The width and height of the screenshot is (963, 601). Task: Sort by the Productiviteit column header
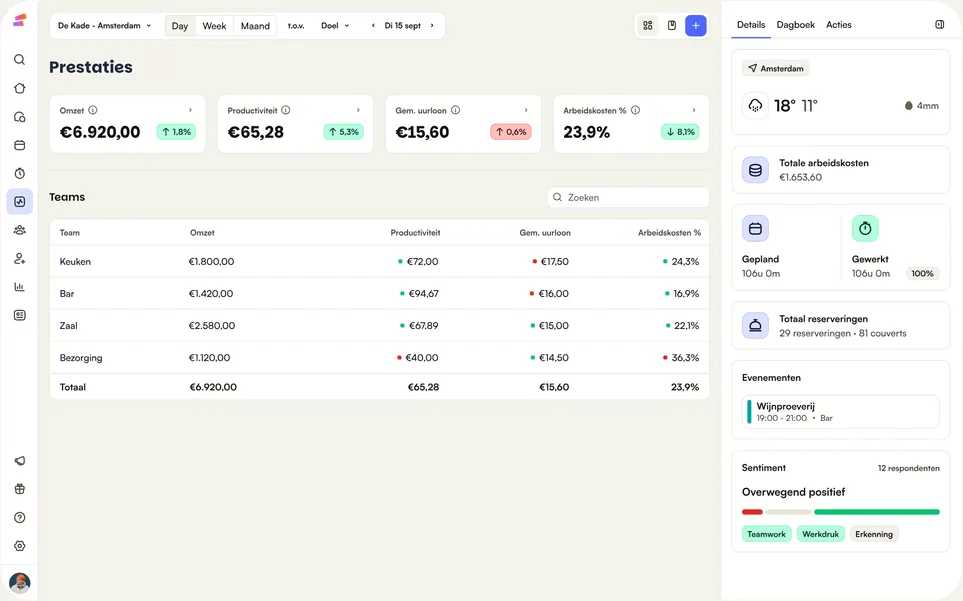415,233
